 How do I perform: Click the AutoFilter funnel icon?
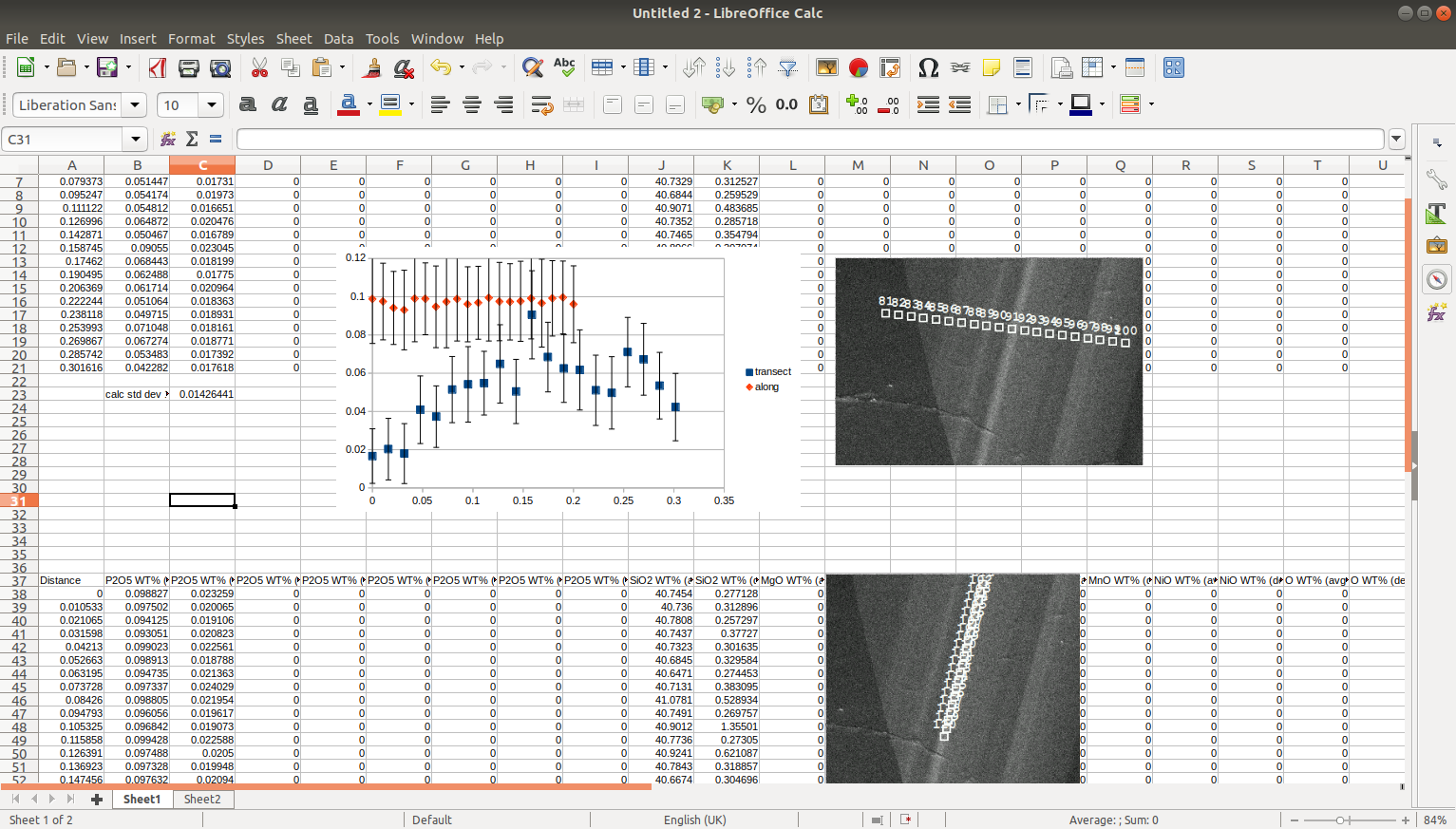click(787, 67)
